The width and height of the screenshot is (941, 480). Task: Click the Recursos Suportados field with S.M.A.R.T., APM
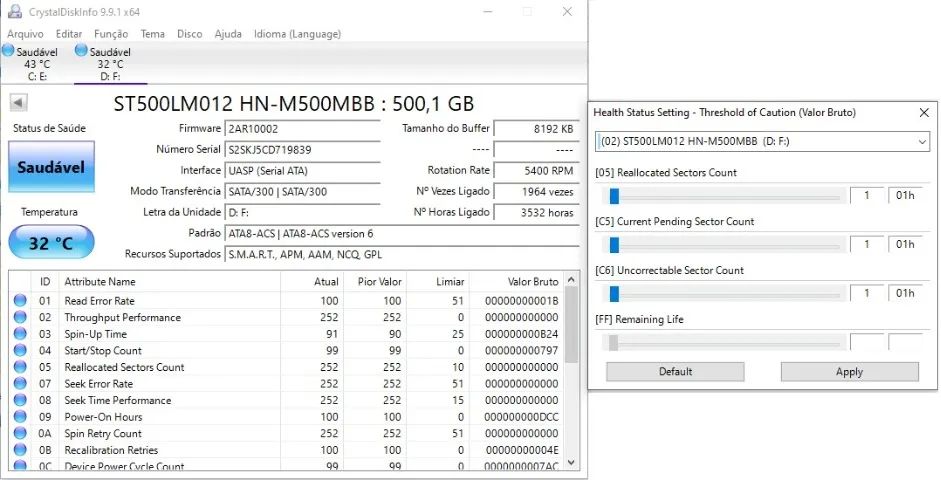401,254
